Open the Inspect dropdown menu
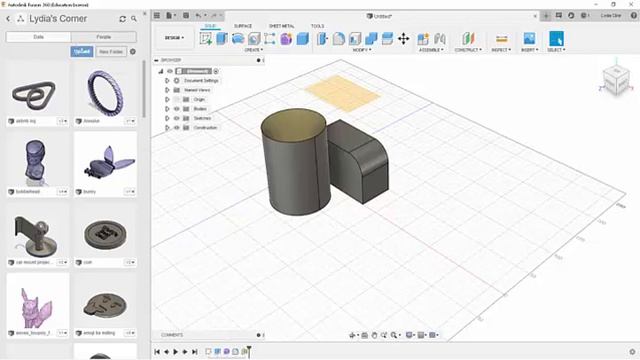640x360 pixels. [x=501, y=50]
